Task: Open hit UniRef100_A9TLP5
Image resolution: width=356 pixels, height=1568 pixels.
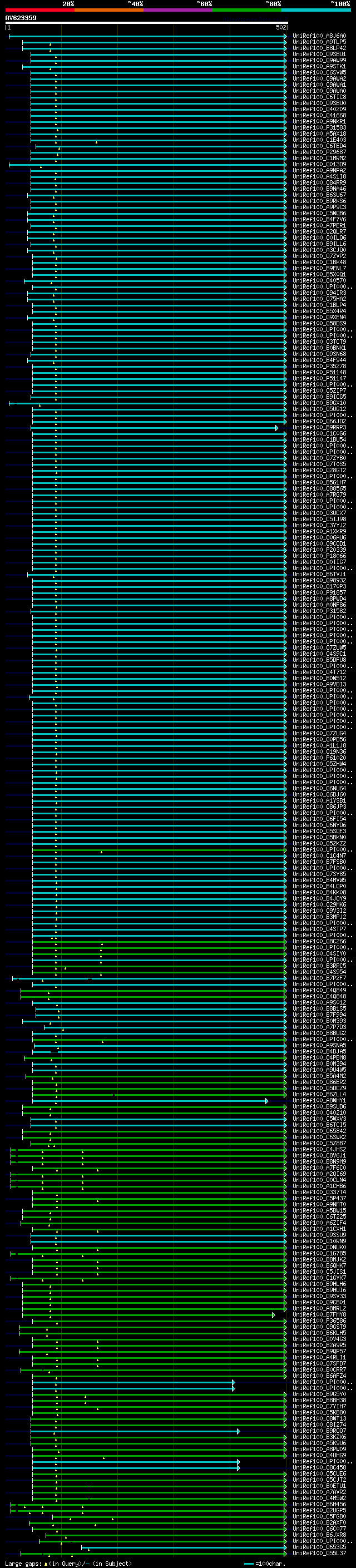Action: (319, 42)
